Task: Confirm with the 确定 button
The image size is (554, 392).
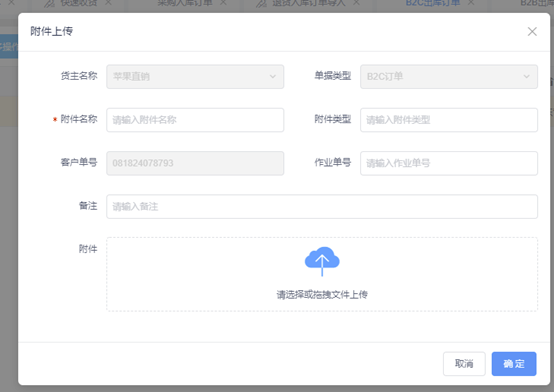Action: (x=514, y=364)
